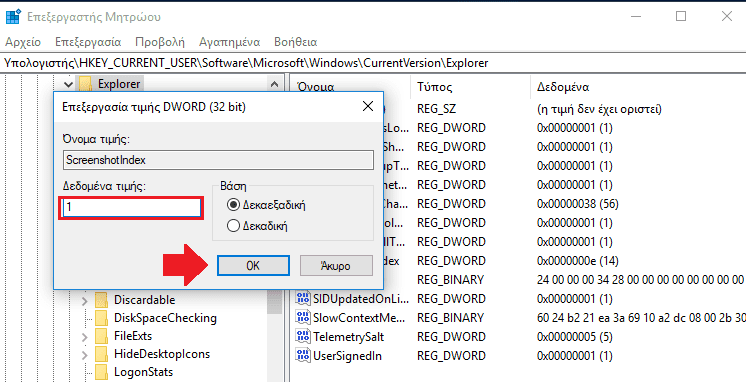Click the 0x00000005 (5) data cell

[x=574, y=337]
